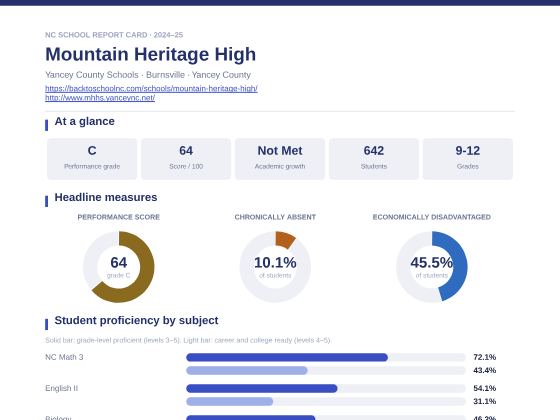Click the Yancey County Schools subtitle line
Viewport: 560px width, 420px height.
[148, 75]
